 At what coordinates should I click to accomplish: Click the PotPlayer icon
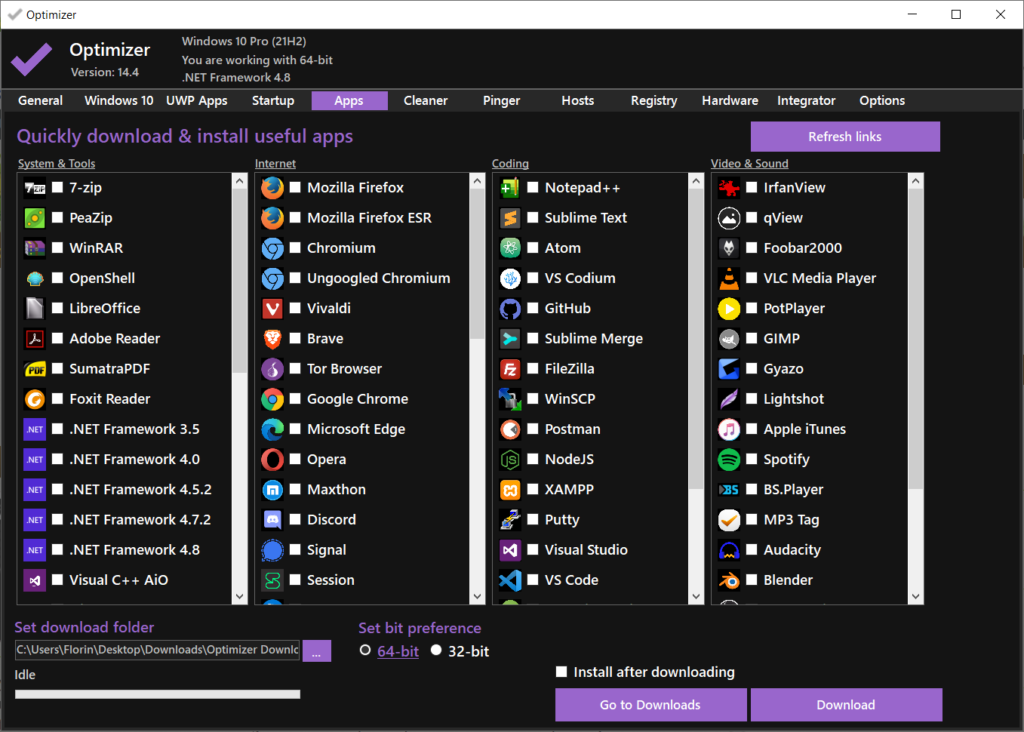(729, 309)
